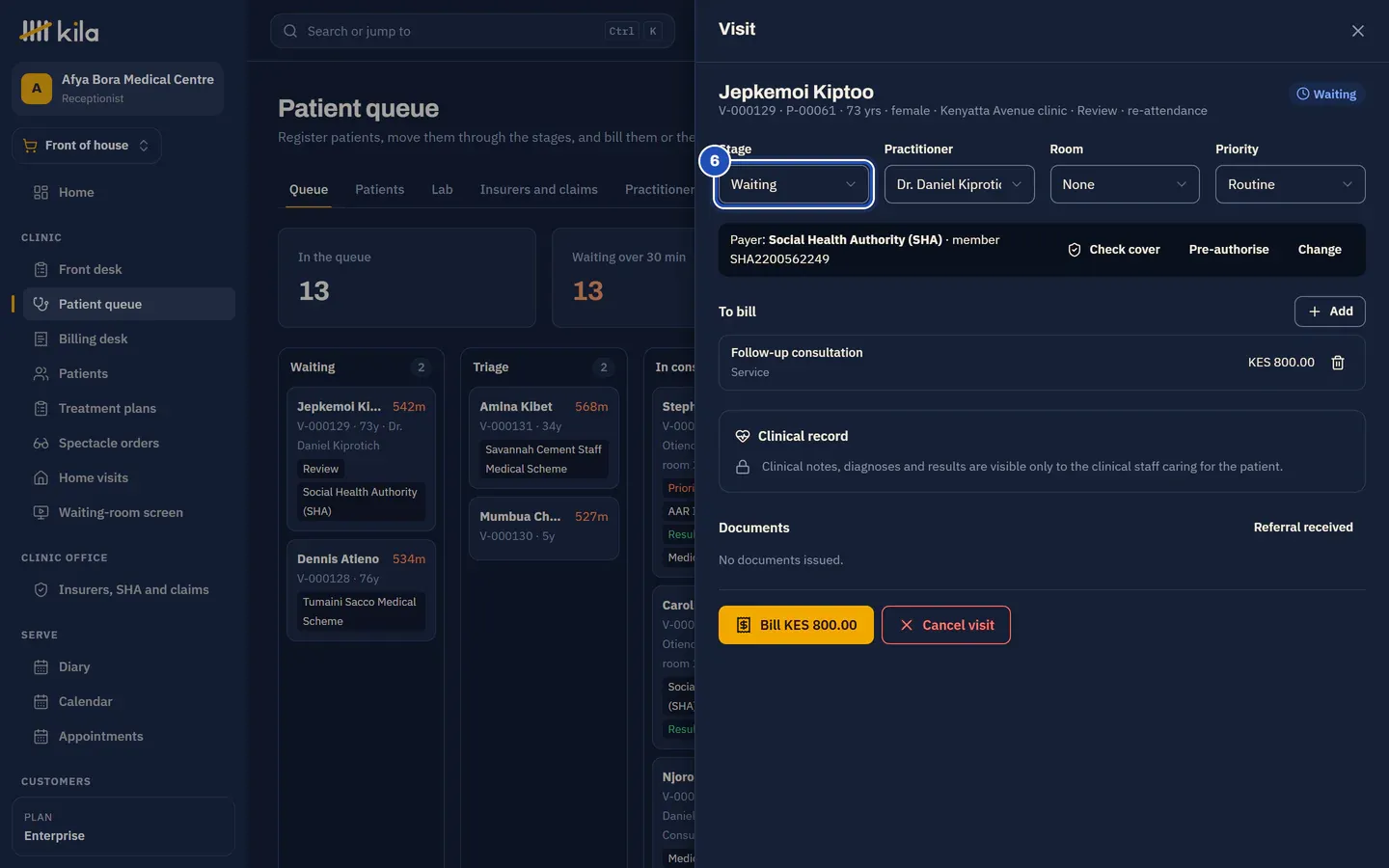Focus the Search or jump to field
This screenshot has height=868, width=1389.
[x=473, y=31]
